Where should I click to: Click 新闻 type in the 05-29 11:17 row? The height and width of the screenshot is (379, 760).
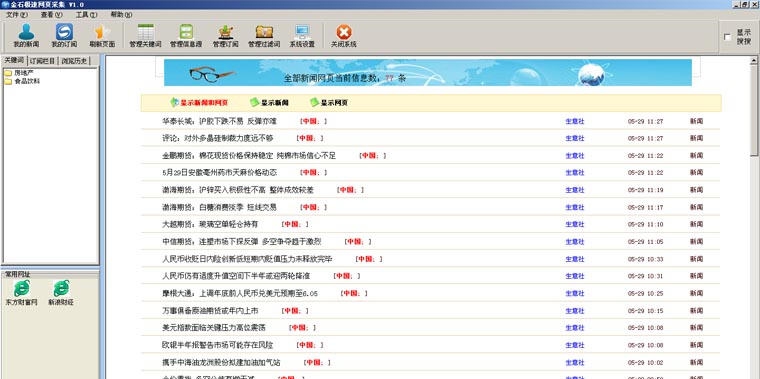(697, 207)
